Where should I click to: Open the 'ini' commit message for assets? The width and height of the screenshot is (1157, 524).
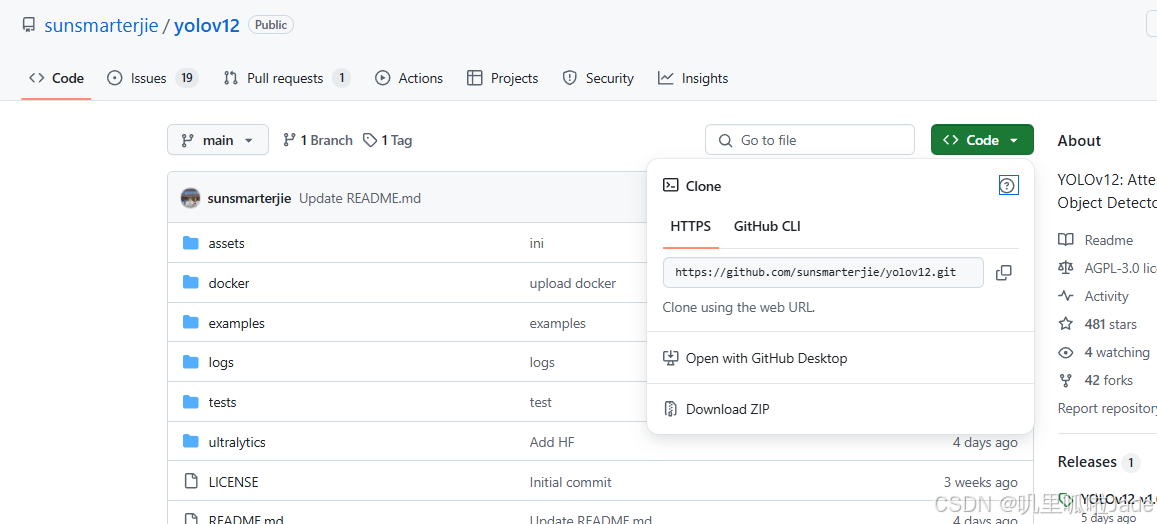(x=536, y=243)
